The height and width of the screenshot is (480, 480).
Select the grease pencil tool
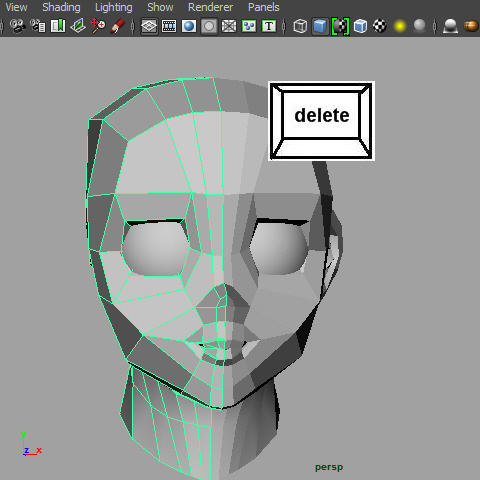coord(118,26)
